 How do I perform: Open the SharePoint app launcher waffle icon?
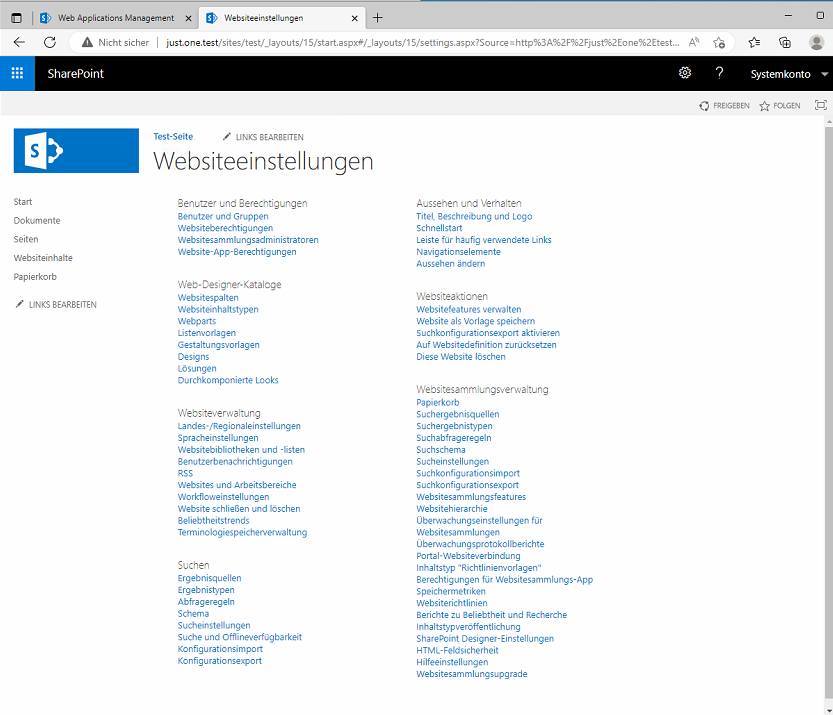tap(16, 72)
